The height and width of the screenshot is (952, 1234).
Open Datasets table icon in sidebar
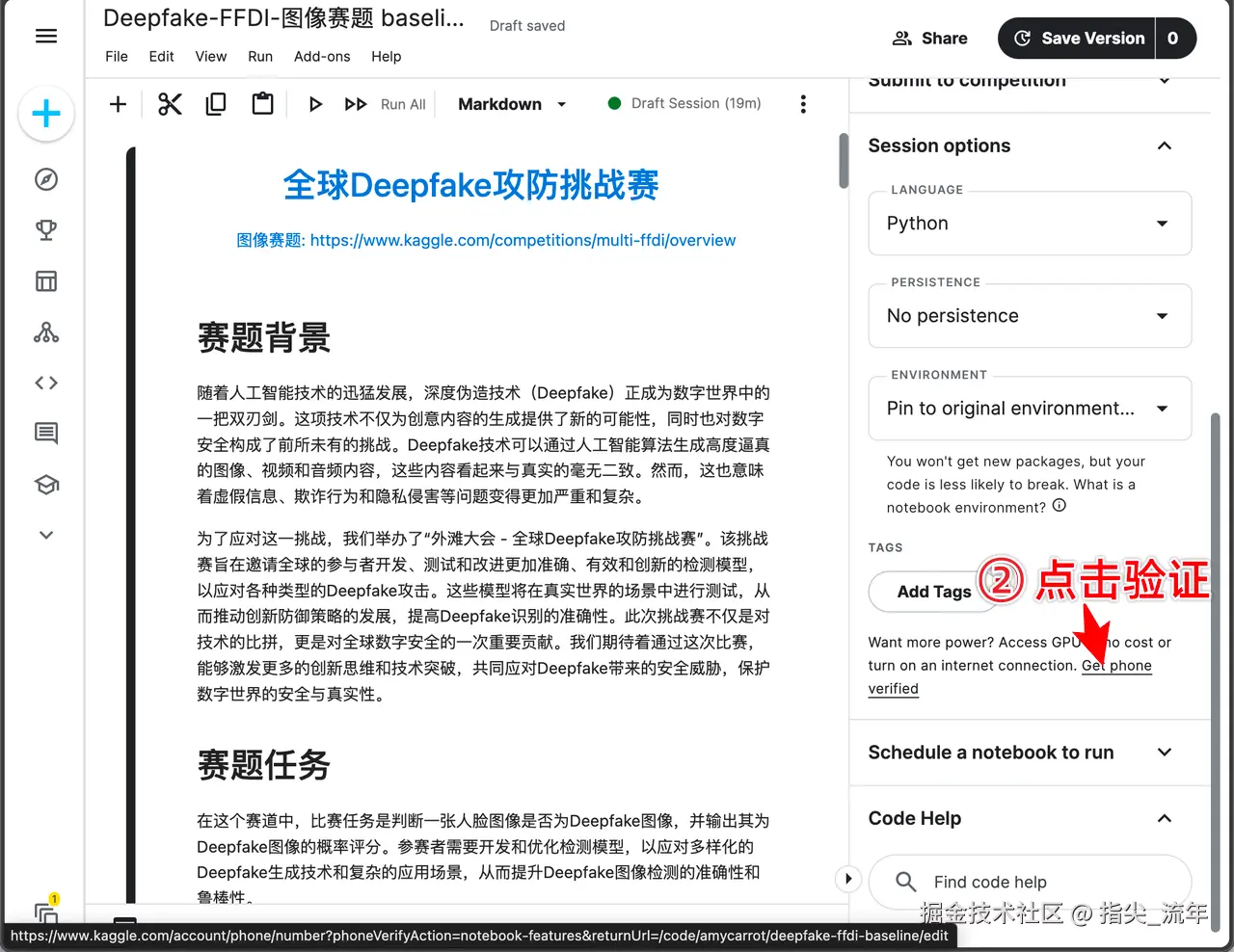pyautogui.click(x=46, y=280)
